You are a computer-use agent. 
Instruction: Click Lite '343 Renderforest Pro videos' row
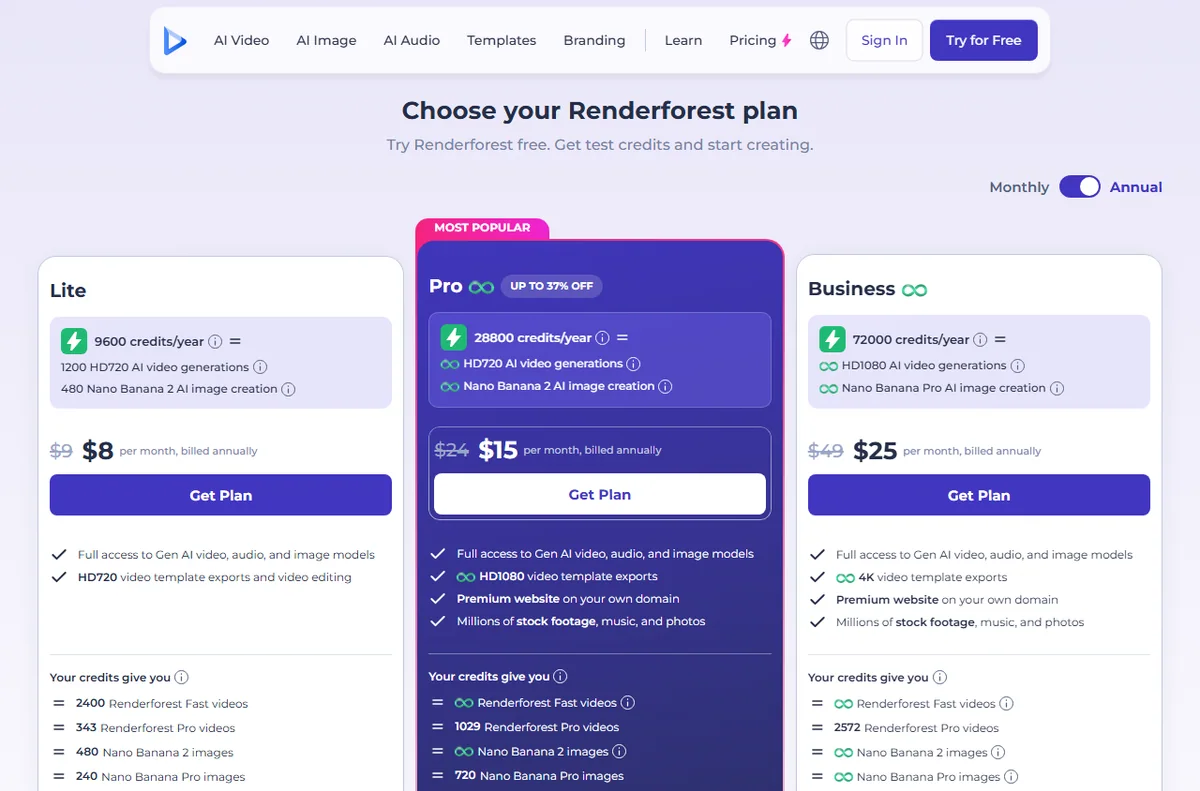(x=156, y=728)
